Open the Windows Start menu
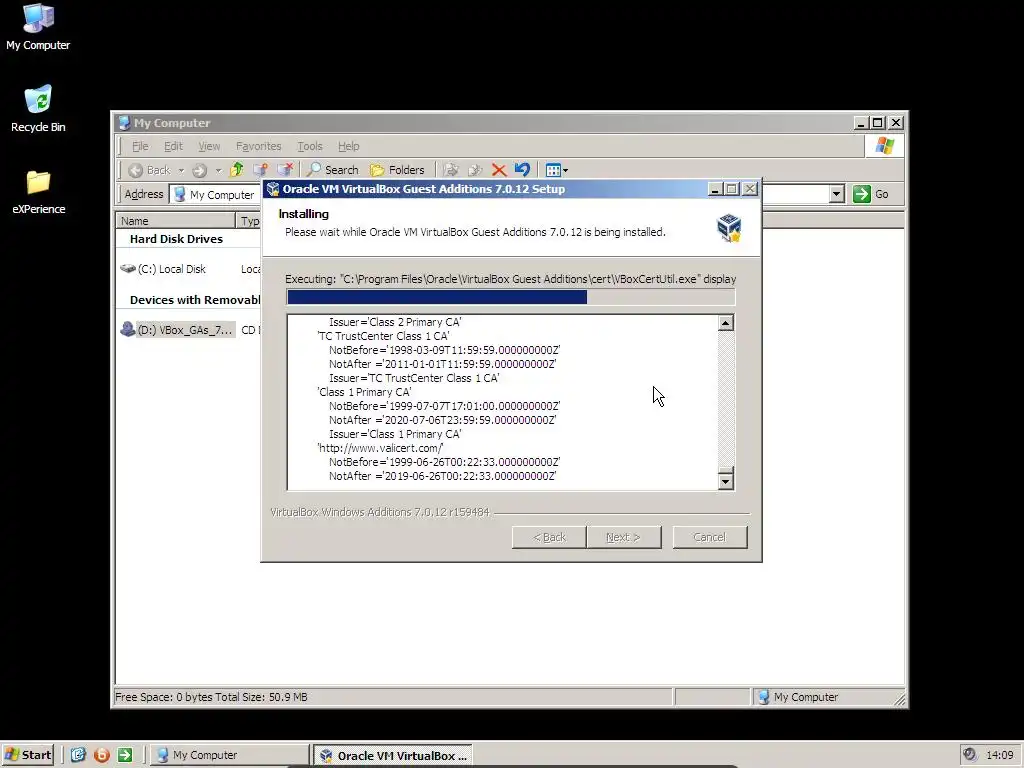 tap(28, 755)
